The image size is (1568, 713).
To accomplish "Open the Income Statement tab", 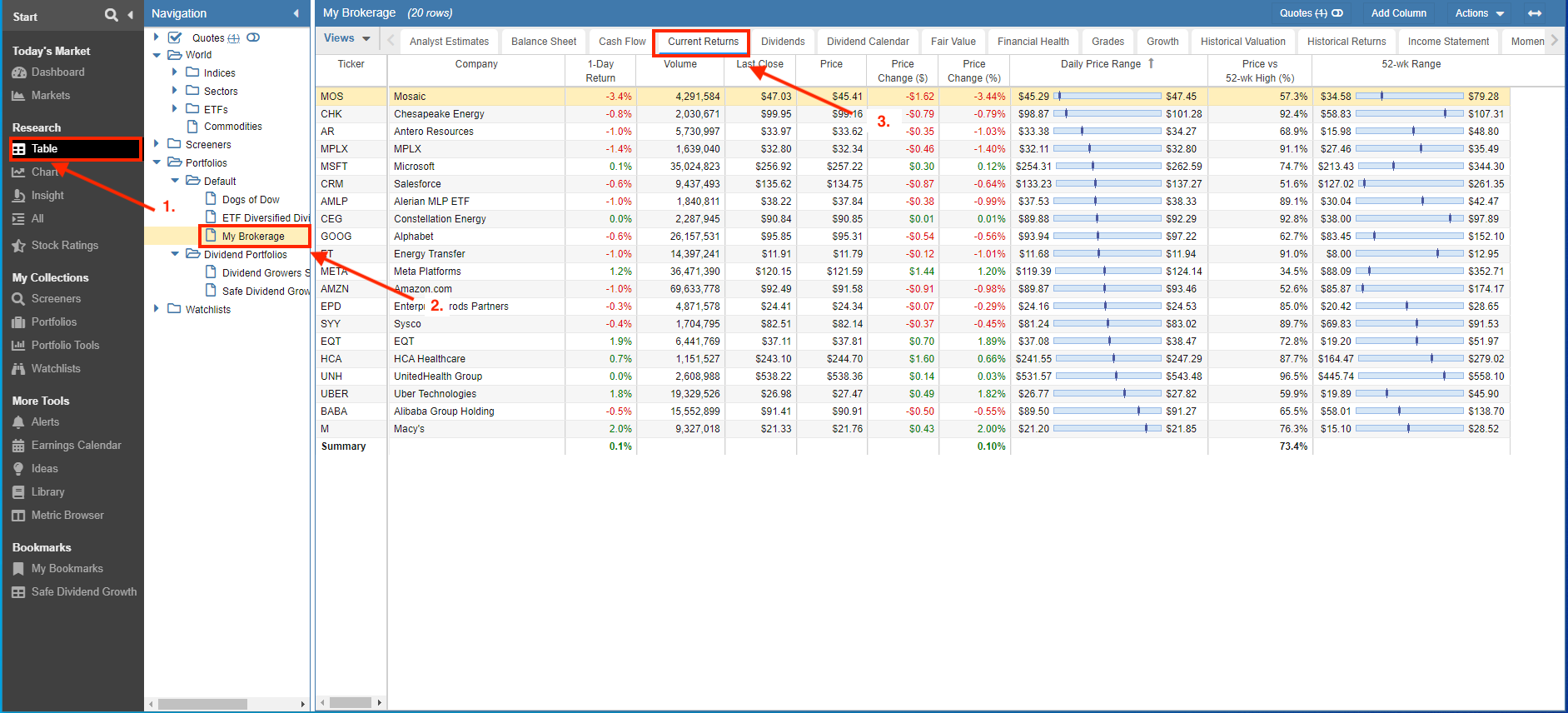I will tap(1448, 42).
